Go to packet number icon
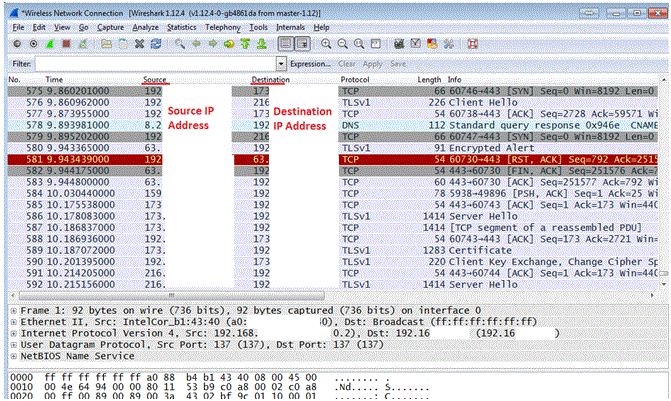 229,44
